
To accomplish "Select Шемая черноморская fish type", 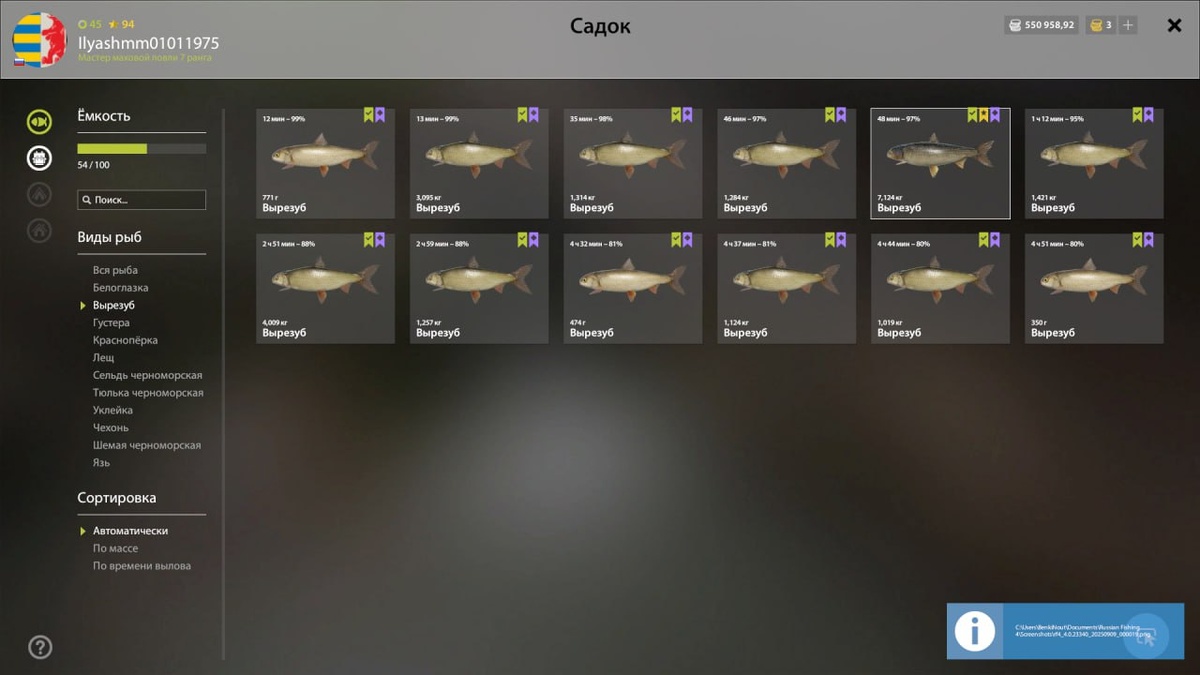I will coord(147,445).
